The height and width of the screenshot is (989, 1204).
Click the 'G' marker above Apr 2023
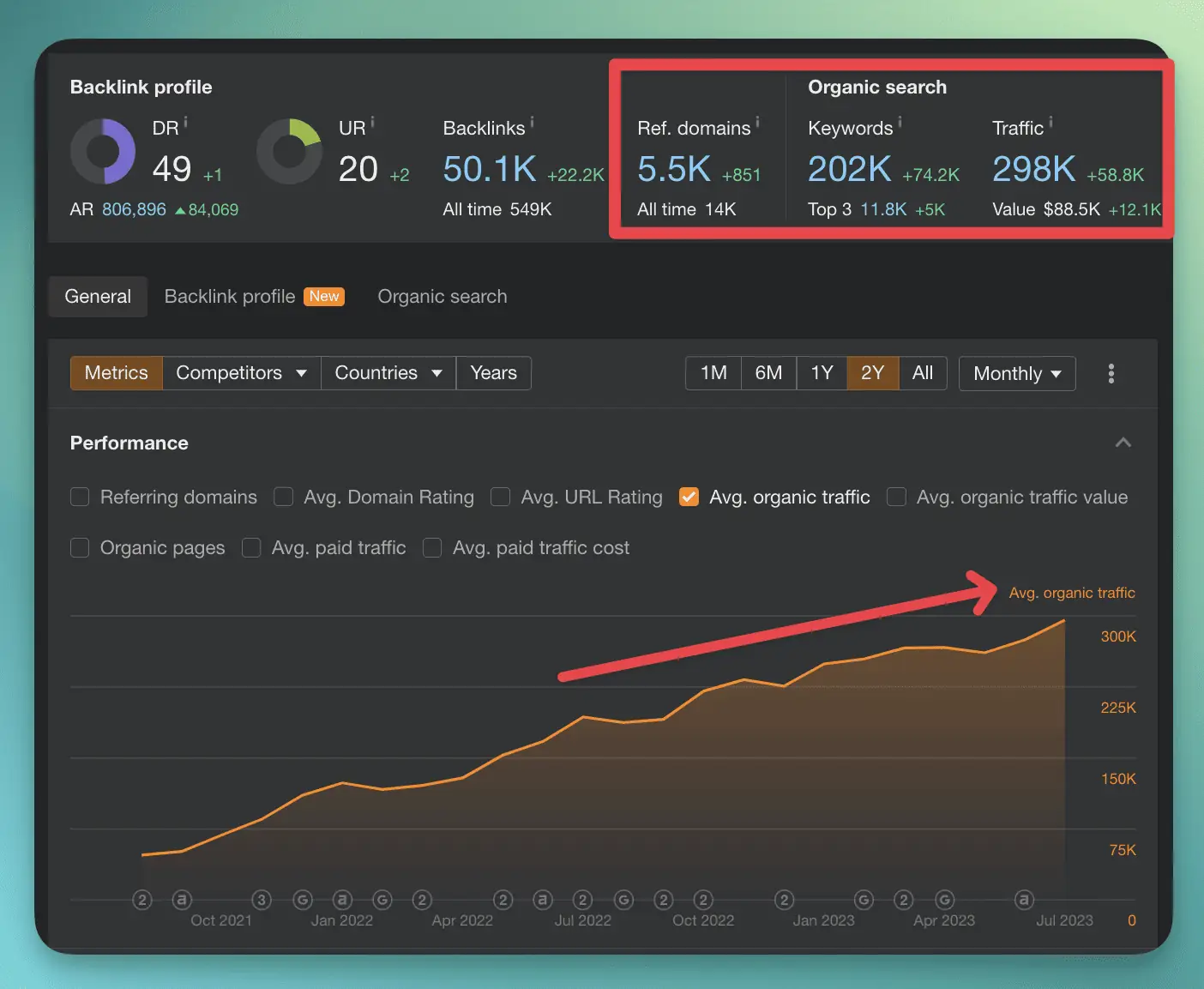[x=944, y=900]
